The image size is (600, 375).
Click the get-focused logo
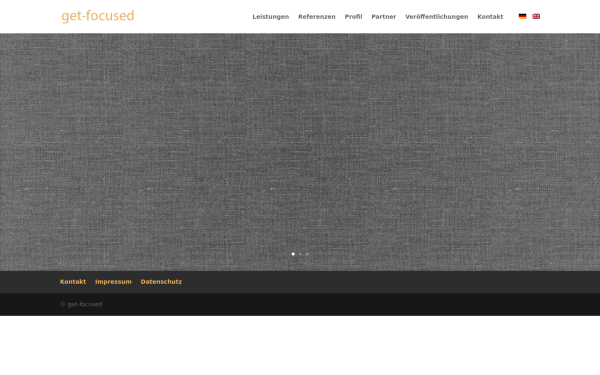[98, 16]
